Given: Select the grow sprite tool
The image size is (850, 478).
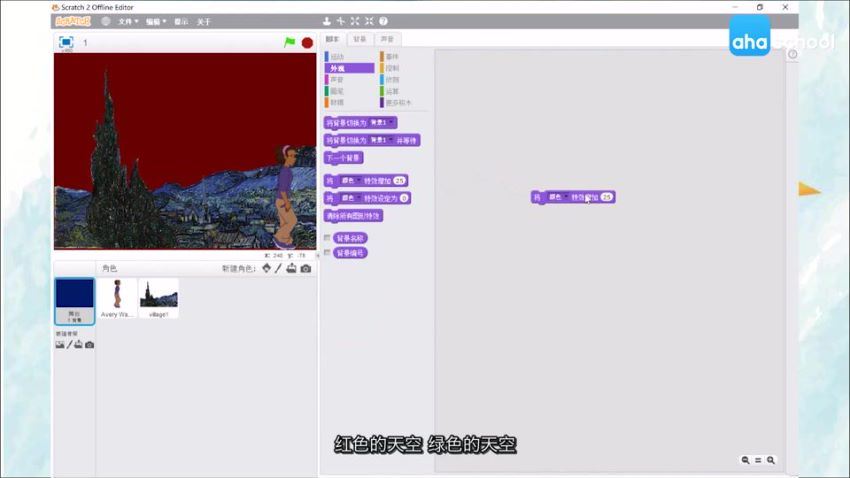Looking at the screenshot, I should (x=355, y=21).
